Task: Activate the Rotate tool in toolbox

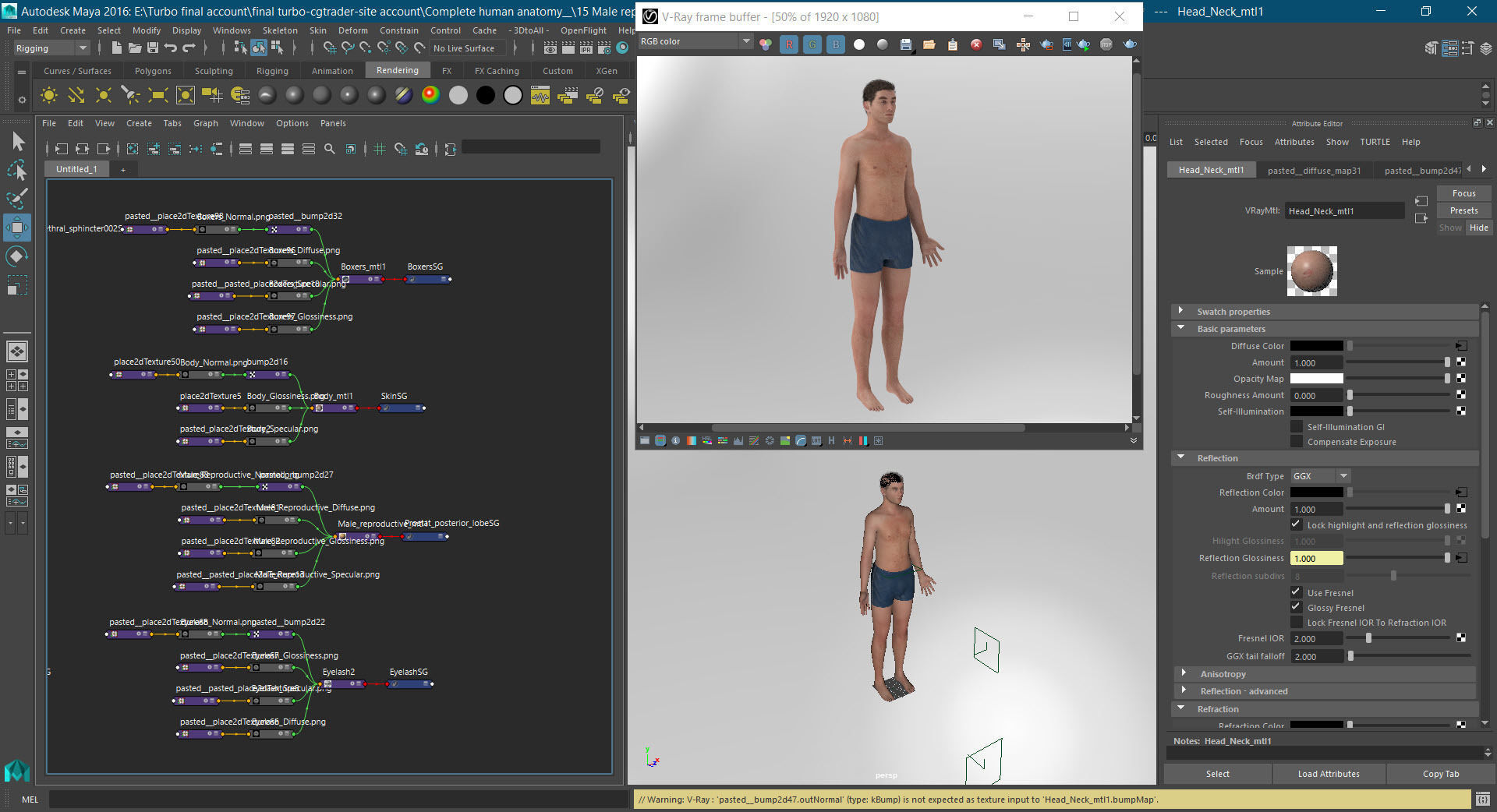Action: click(17, 256)
